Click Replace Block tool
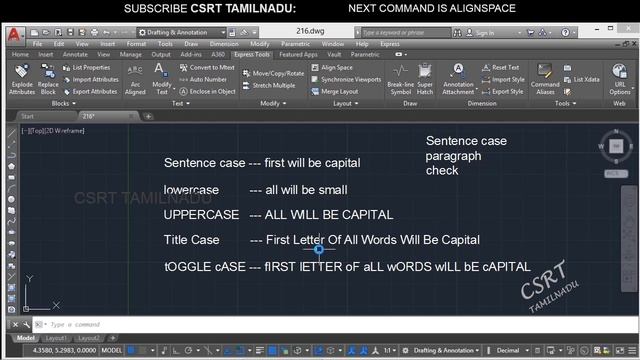 [x=48, y=80]
